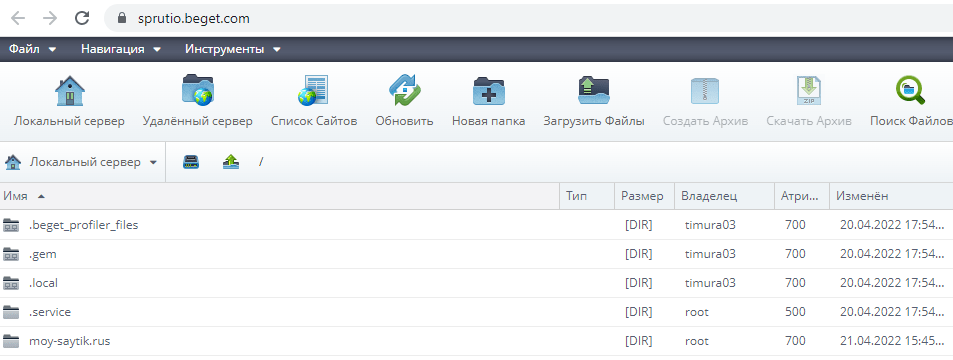
Task: Select the moy-saytik.rus folder name
Action: pyautogui.click(x=69, y=341)
